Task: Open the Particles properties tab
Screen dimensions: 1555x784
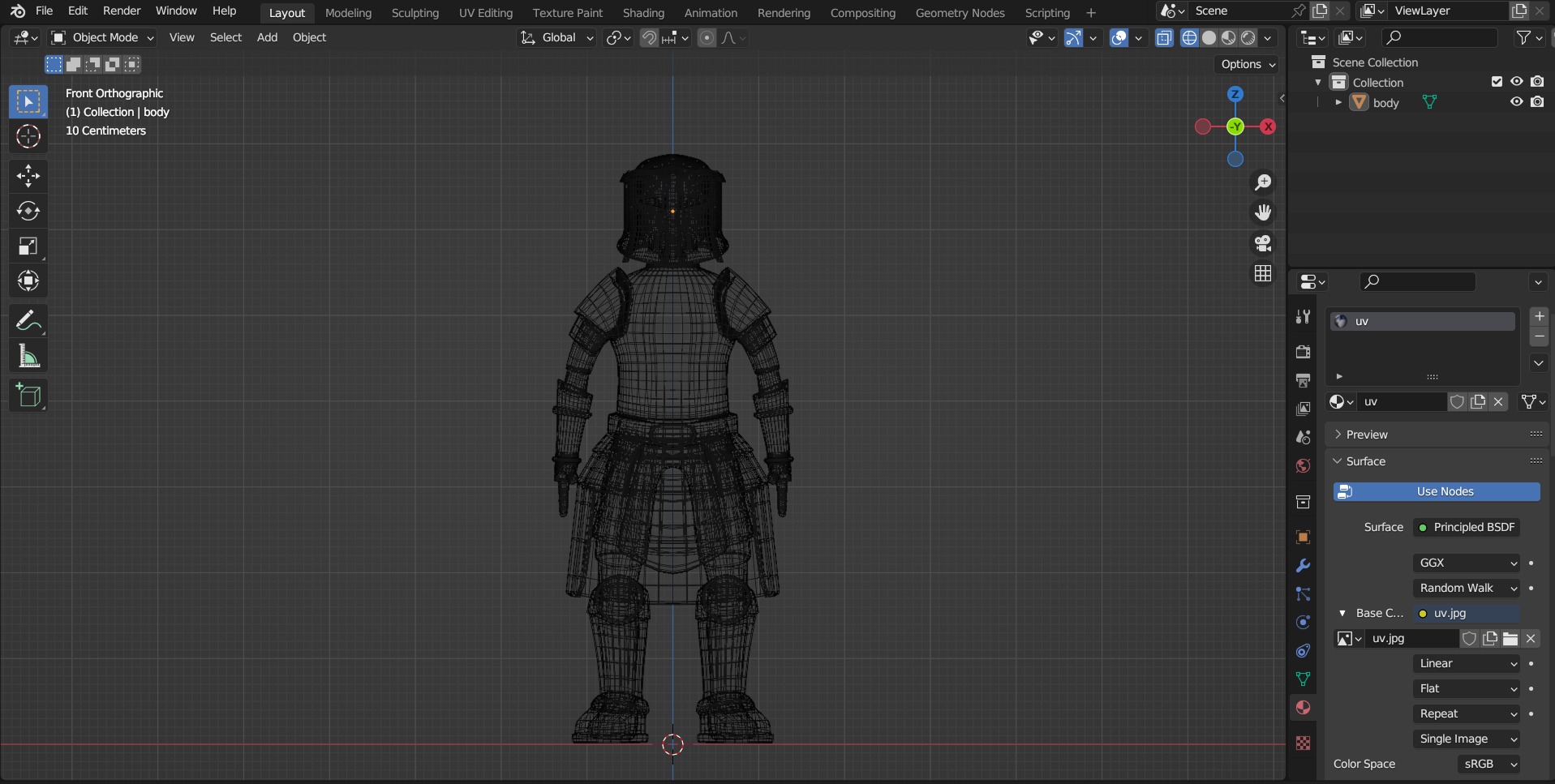Action: point(1303,594)
